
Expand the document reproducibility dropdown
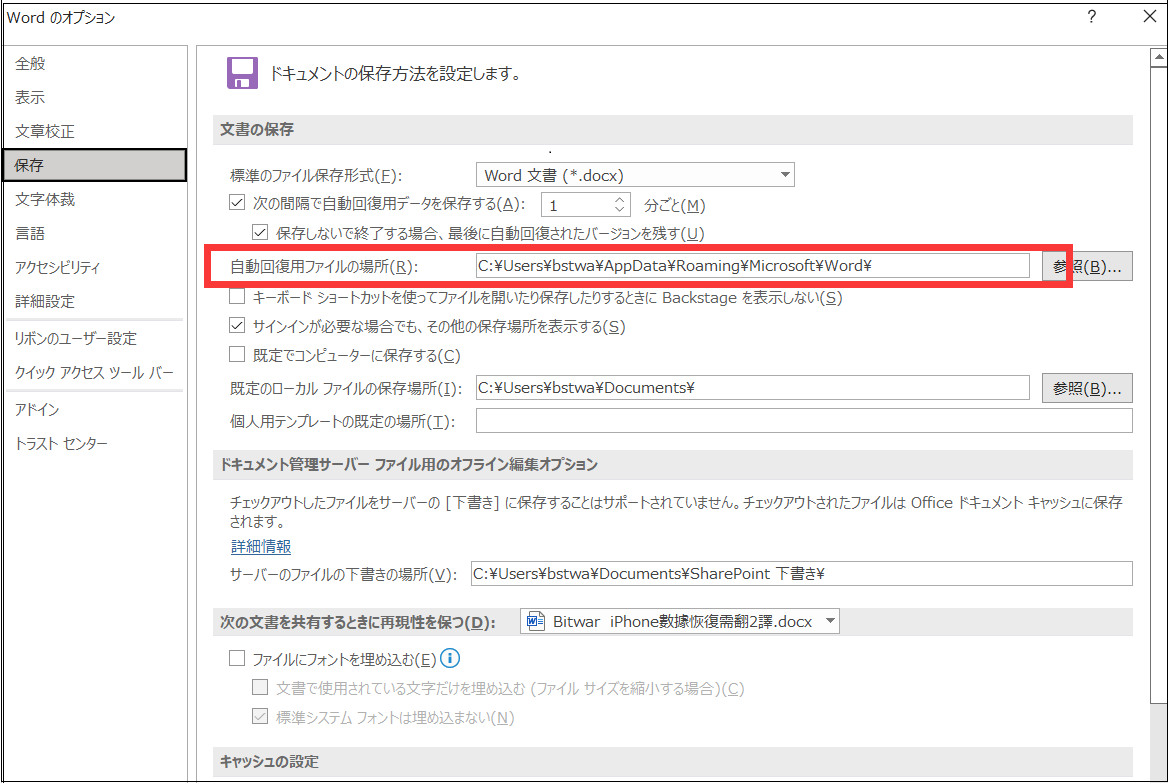coord(829,621)
